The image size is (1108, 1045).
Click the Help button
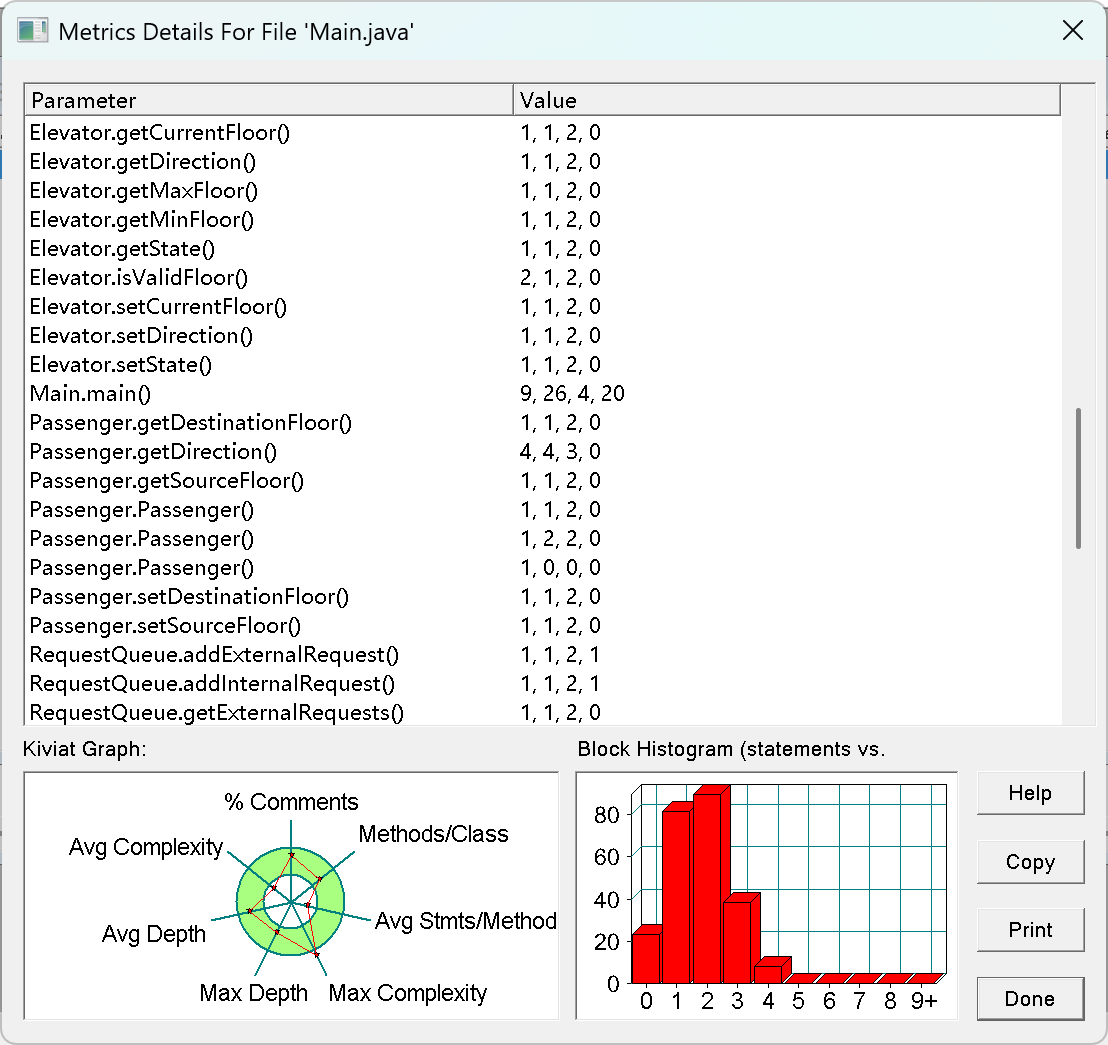click(x=1030, y=793)
